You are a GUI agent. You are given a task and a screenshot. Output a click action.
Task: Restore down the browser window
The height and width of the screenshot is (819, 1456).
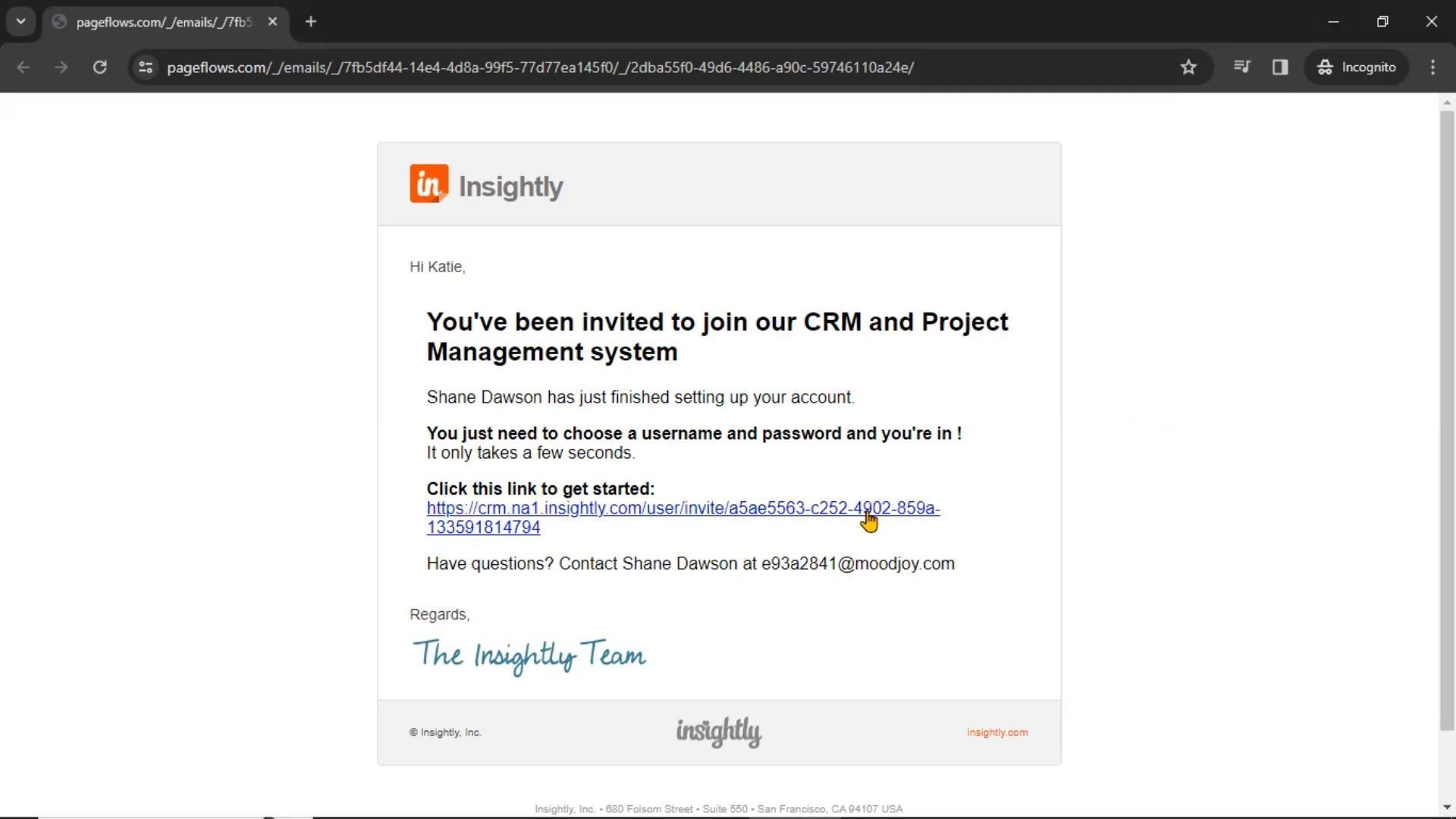[1382, 22]
